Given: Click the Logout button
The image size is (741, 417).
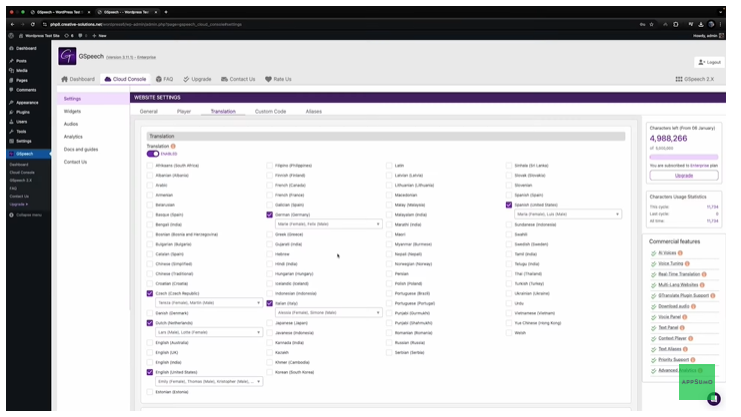Looking at the screenshot, I should click(x=709, y=62).
